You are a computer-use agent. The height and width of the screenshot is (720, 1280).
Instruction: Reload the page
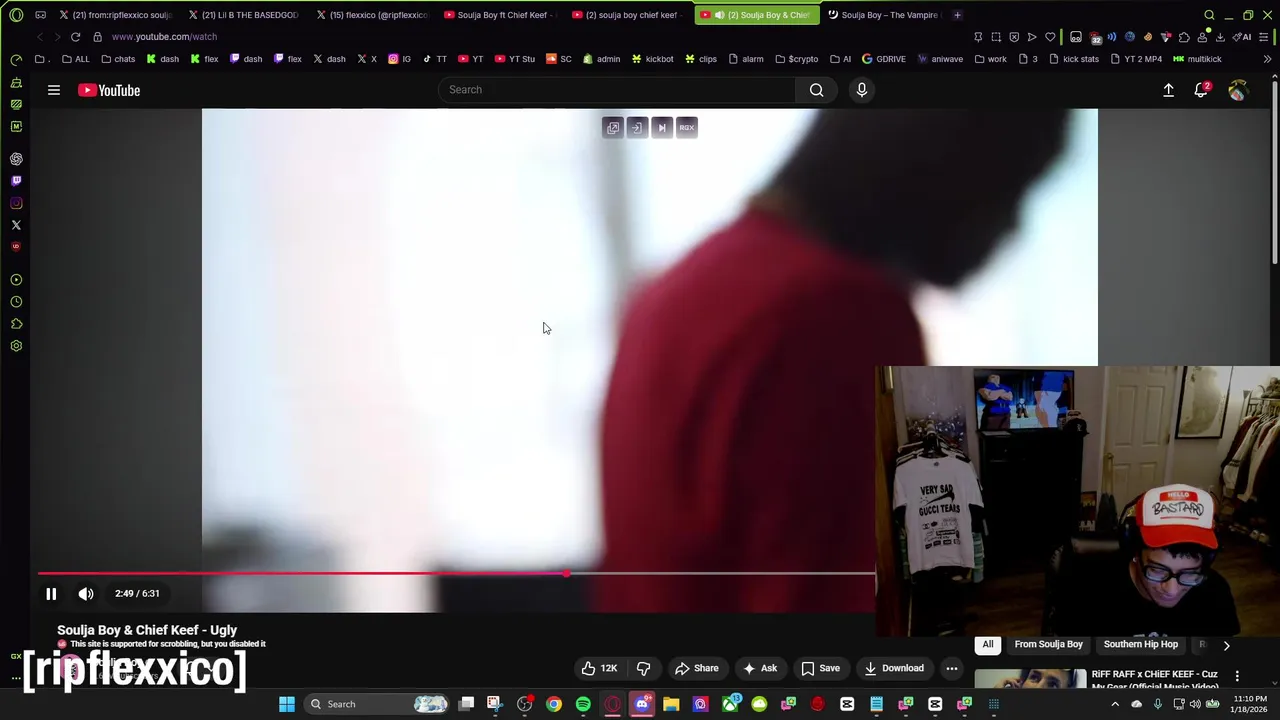(x=75, y=37)
